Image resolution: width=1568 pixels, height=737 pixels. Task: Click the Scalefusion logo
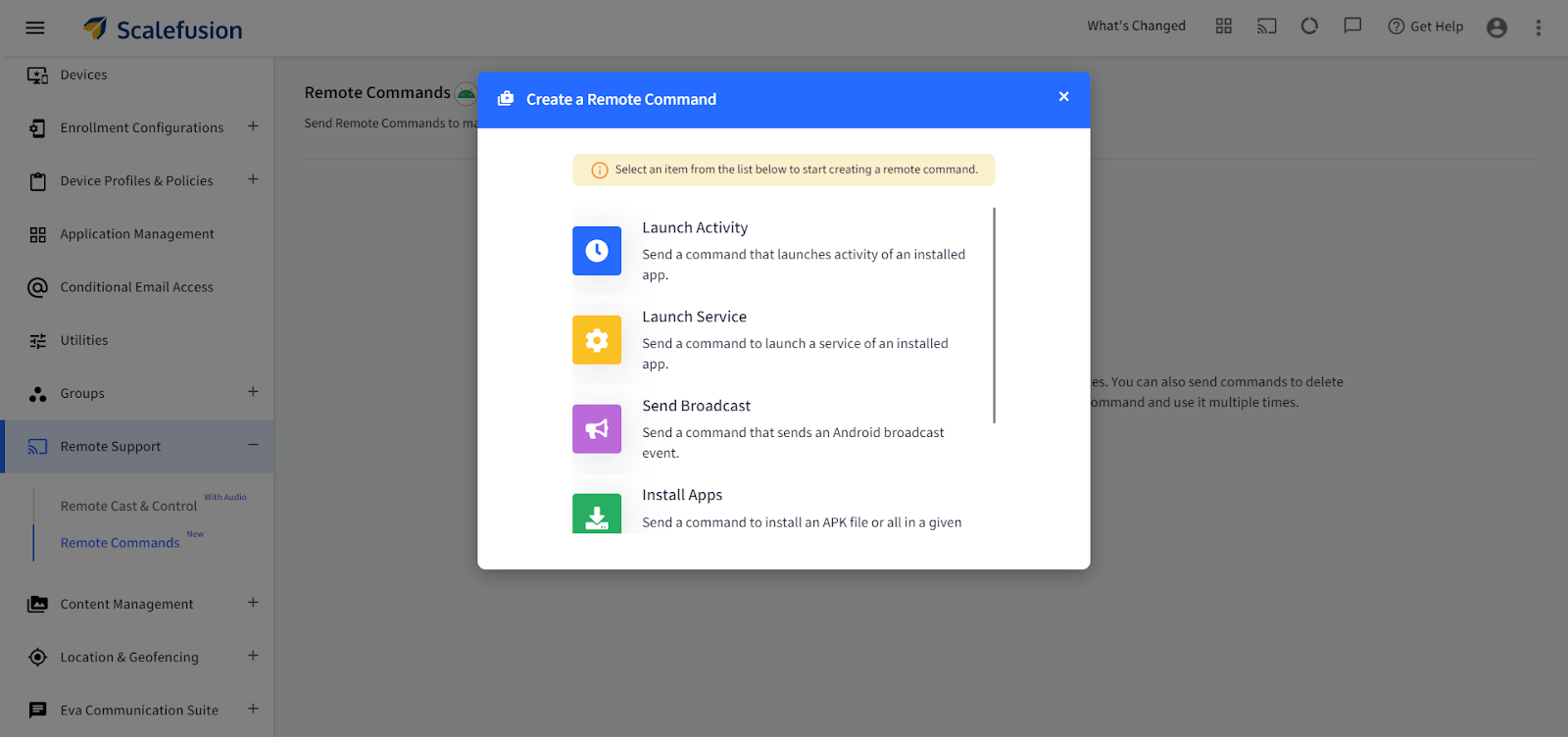[x=163, y=29]
